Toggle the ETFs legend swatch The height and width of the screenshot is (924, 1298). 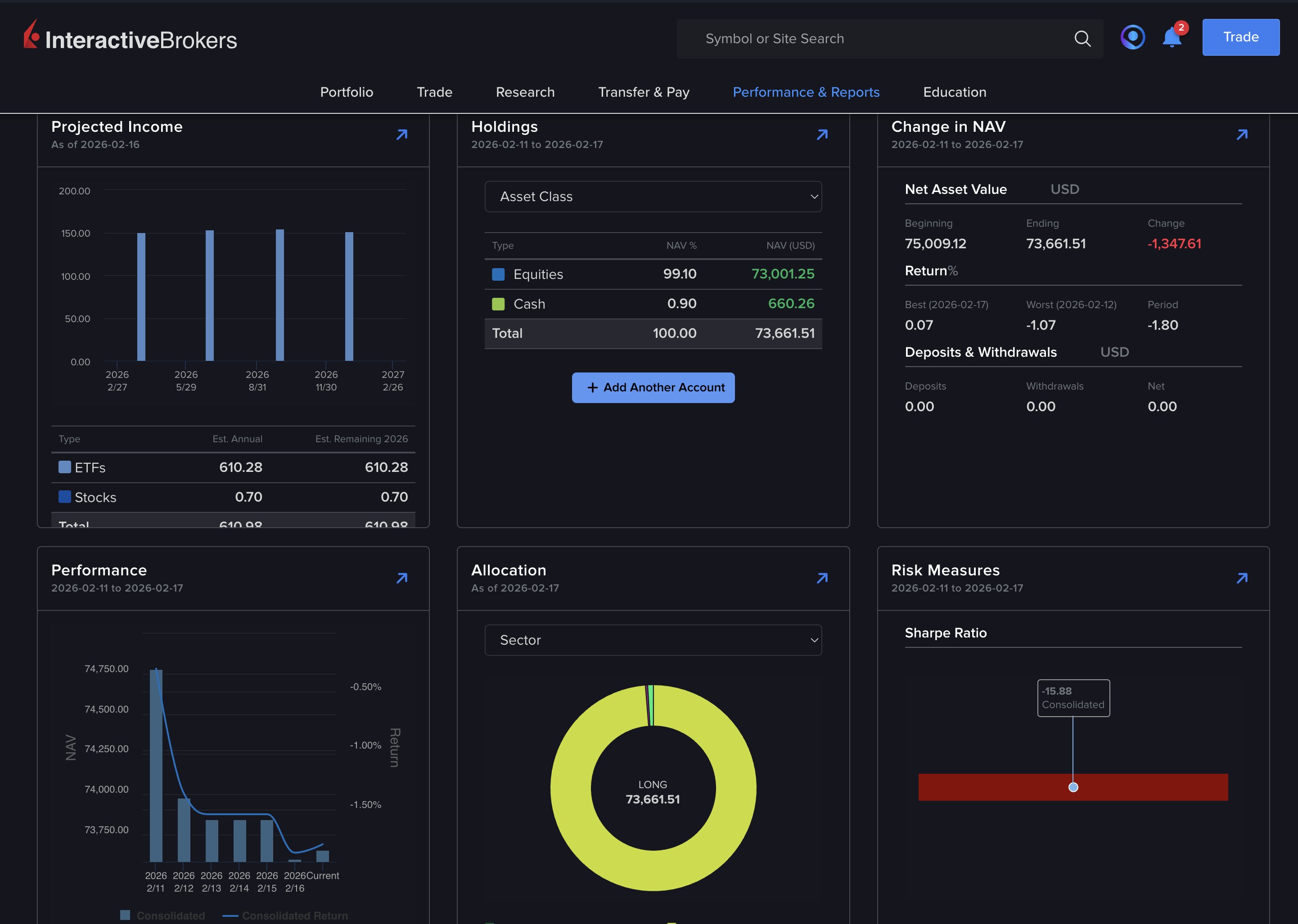(x=64, y=467)
